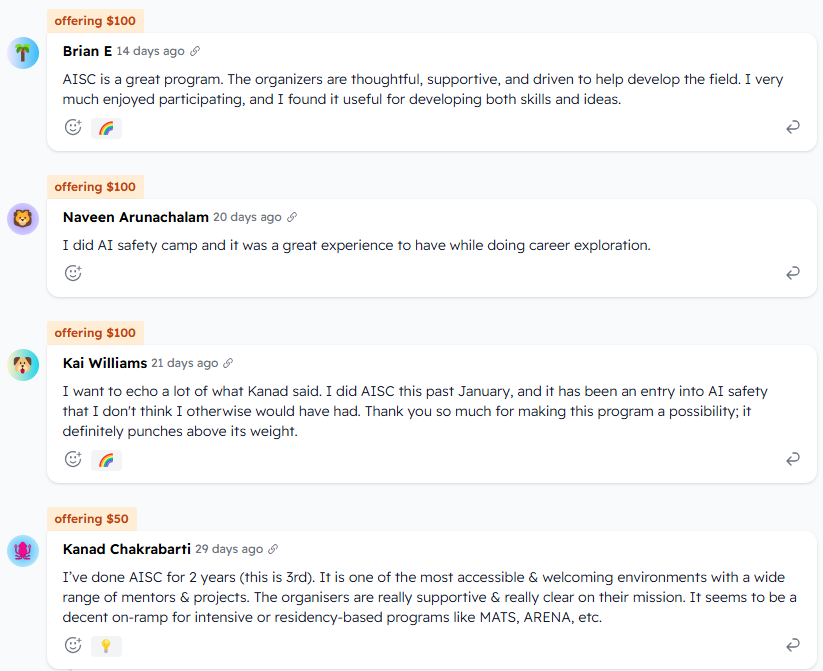This screenshot has width=823, height=671.
Task: Open Kanad Chakrabarti's profile name link
Action: click(x=126, y=549)
